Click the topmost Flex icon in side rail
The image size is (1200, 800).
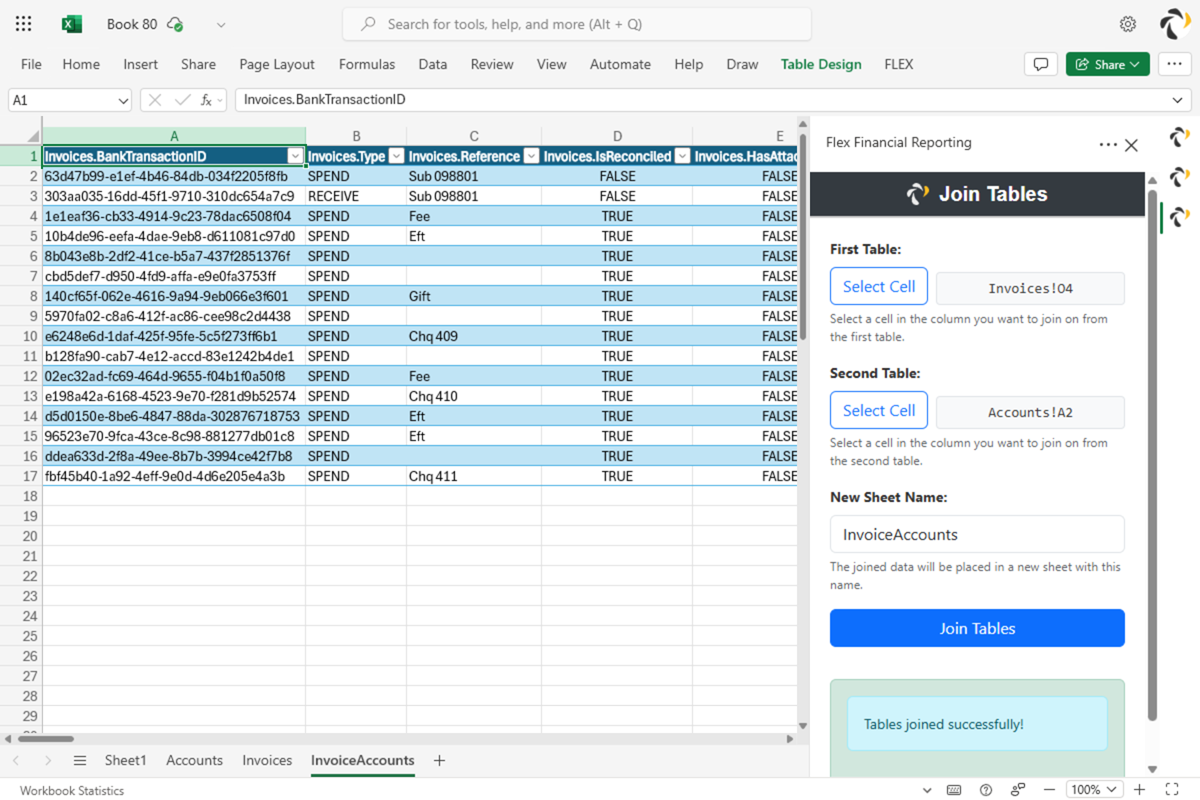tap(1180, 136)
